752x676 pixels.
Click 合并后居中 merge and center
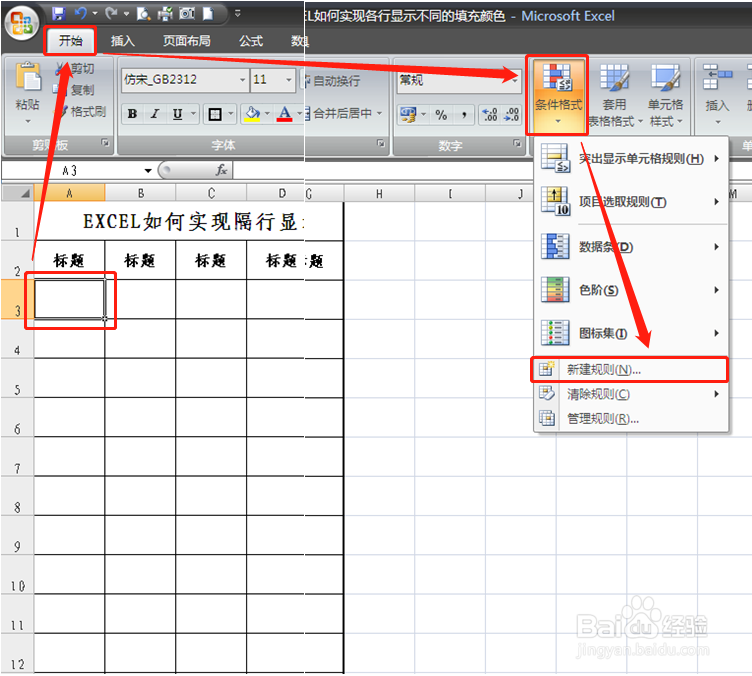pos(339,114)
